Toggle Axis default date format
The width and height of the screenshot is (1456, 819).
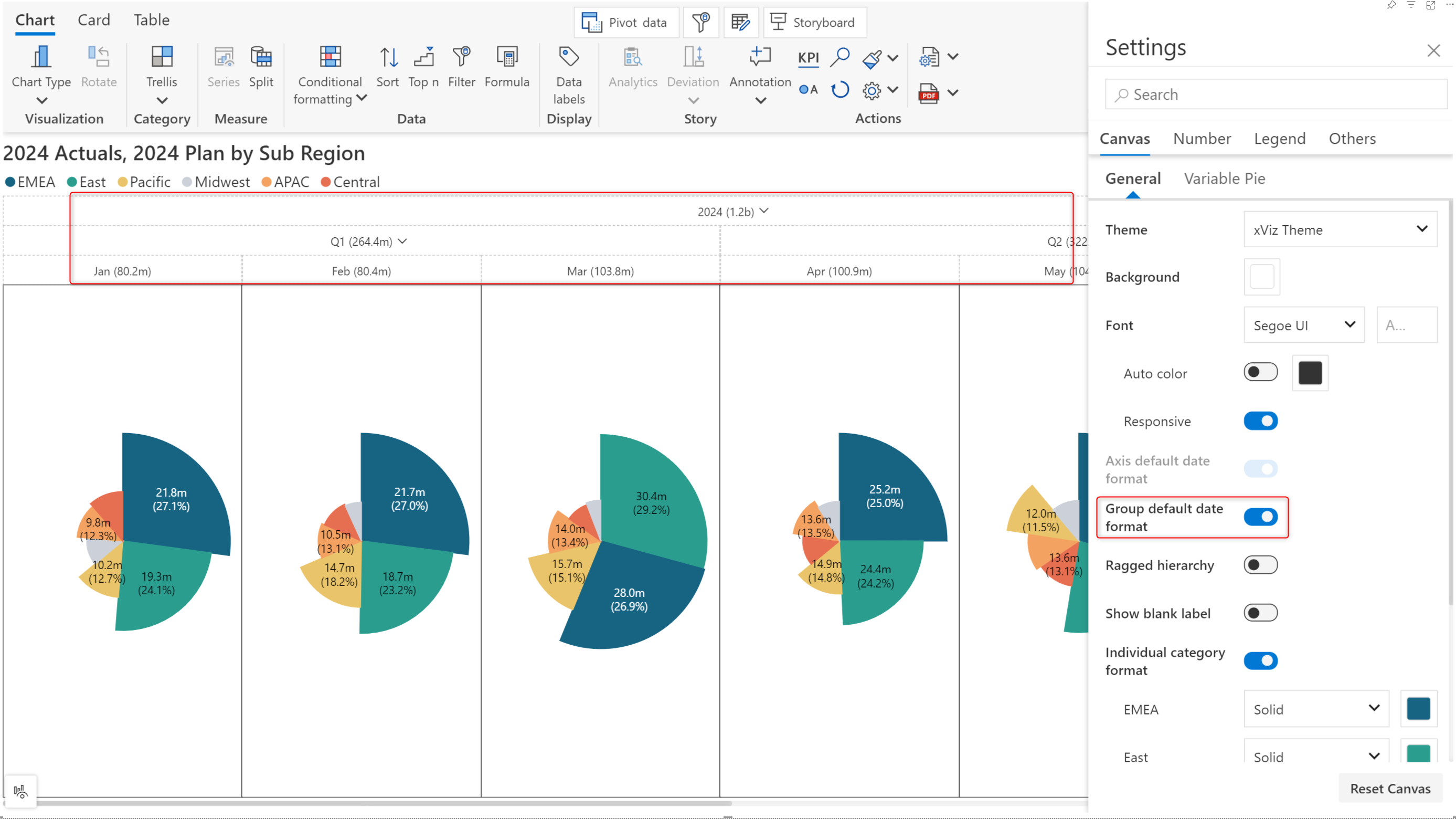coord(1260,469)
